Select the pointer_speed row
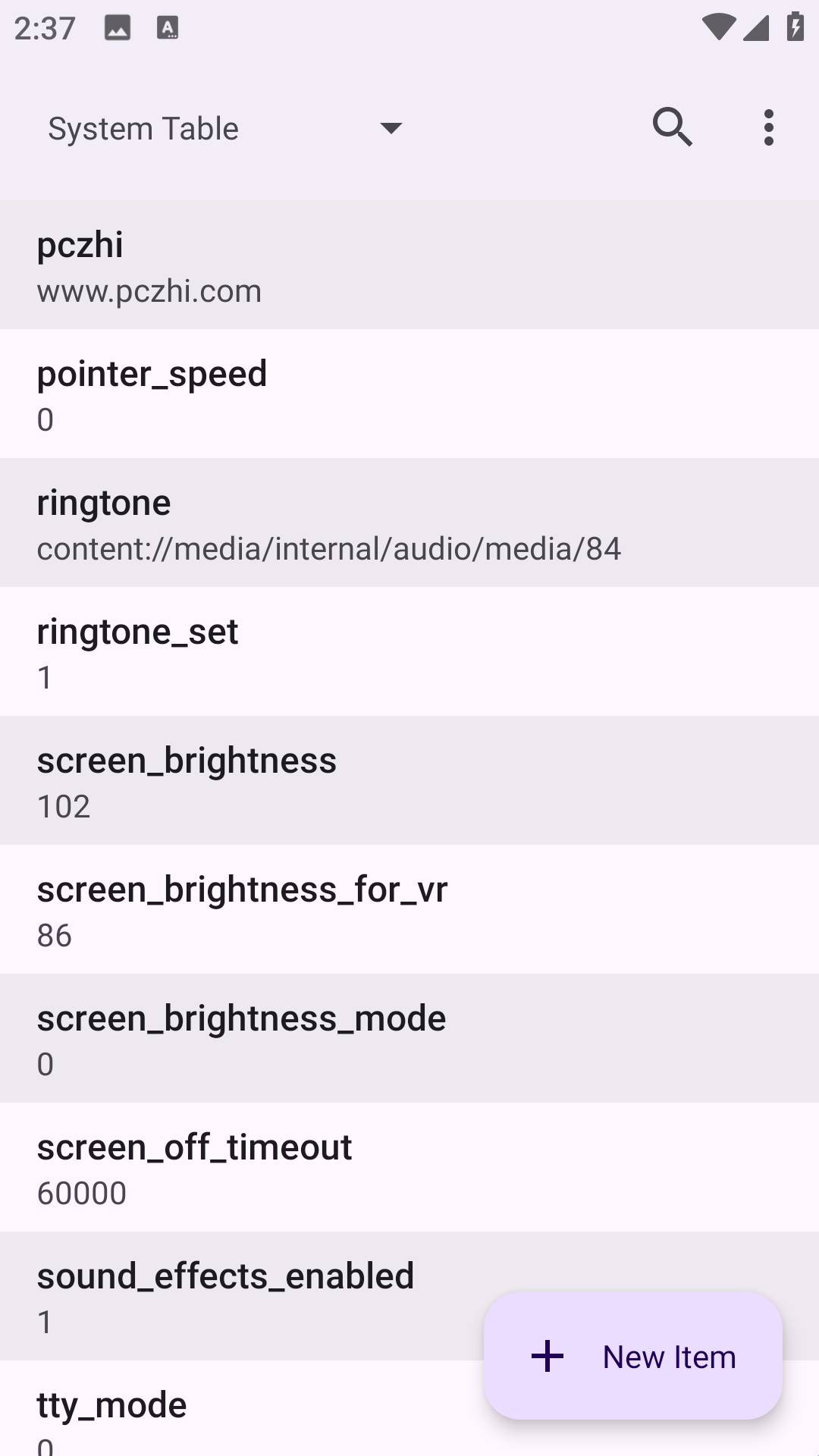 (x=409, y=394)
